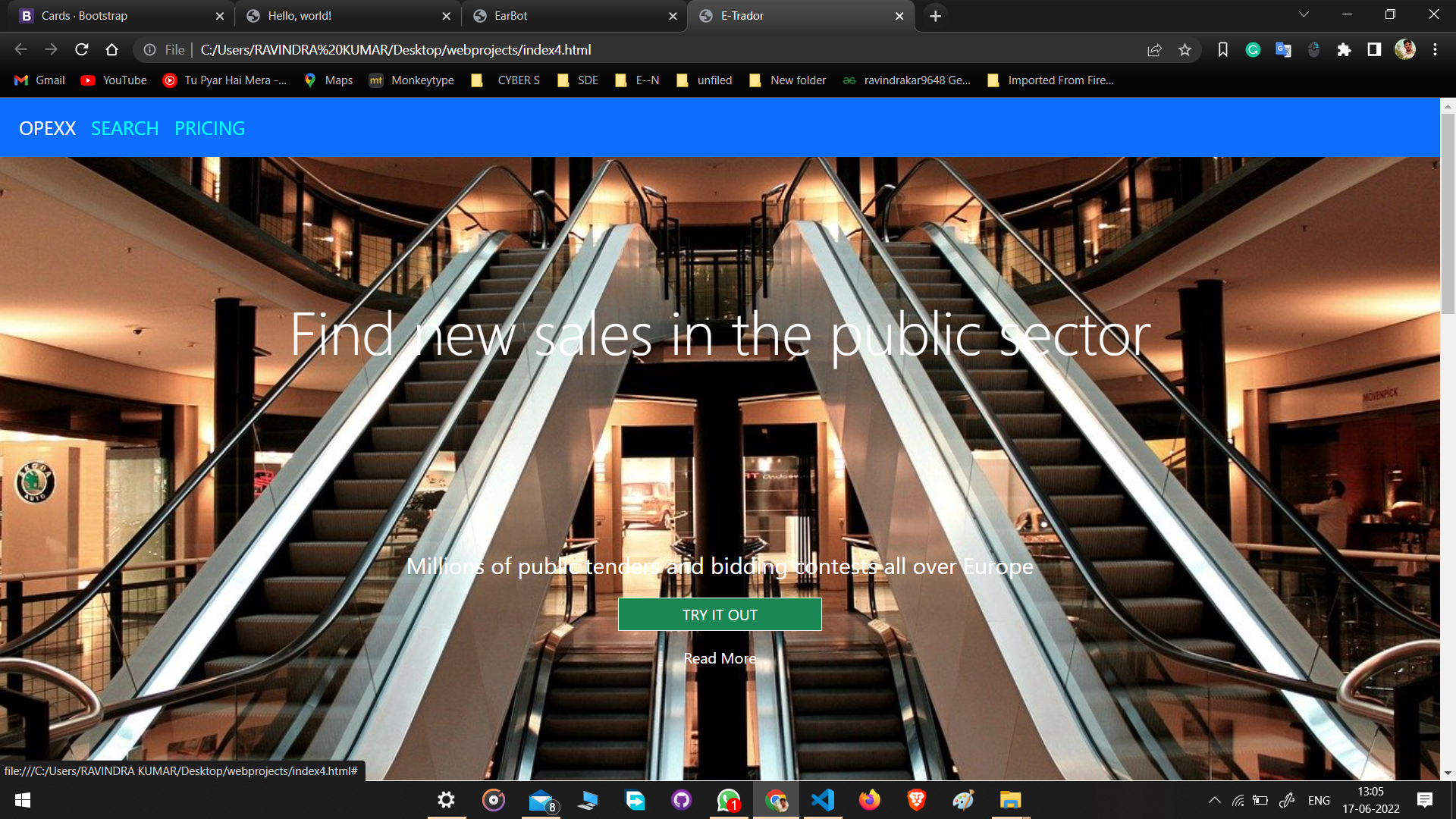Open the Maps bookmark
This screenshot has width=1456, height=819.
tap(328, 80)
